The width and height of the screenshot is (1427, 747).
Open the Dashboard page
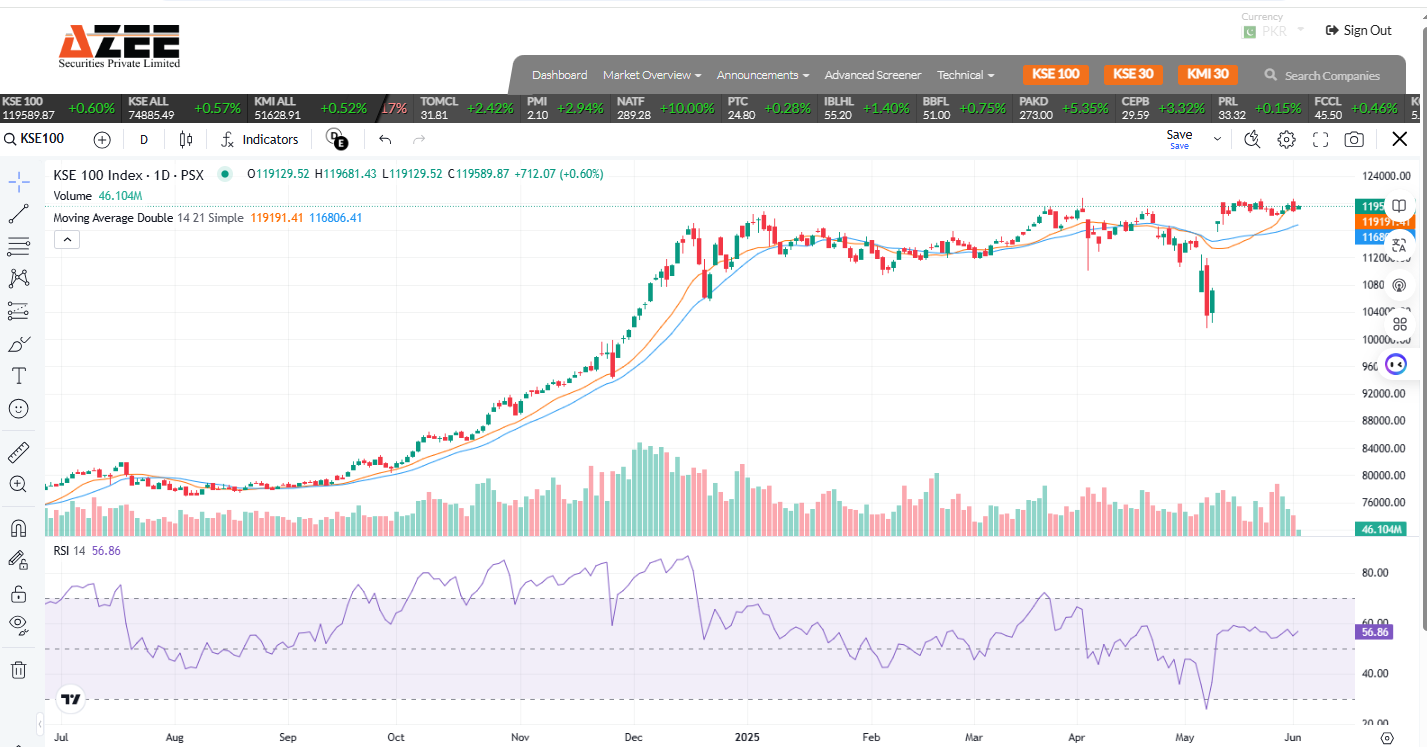coord(560,75)
